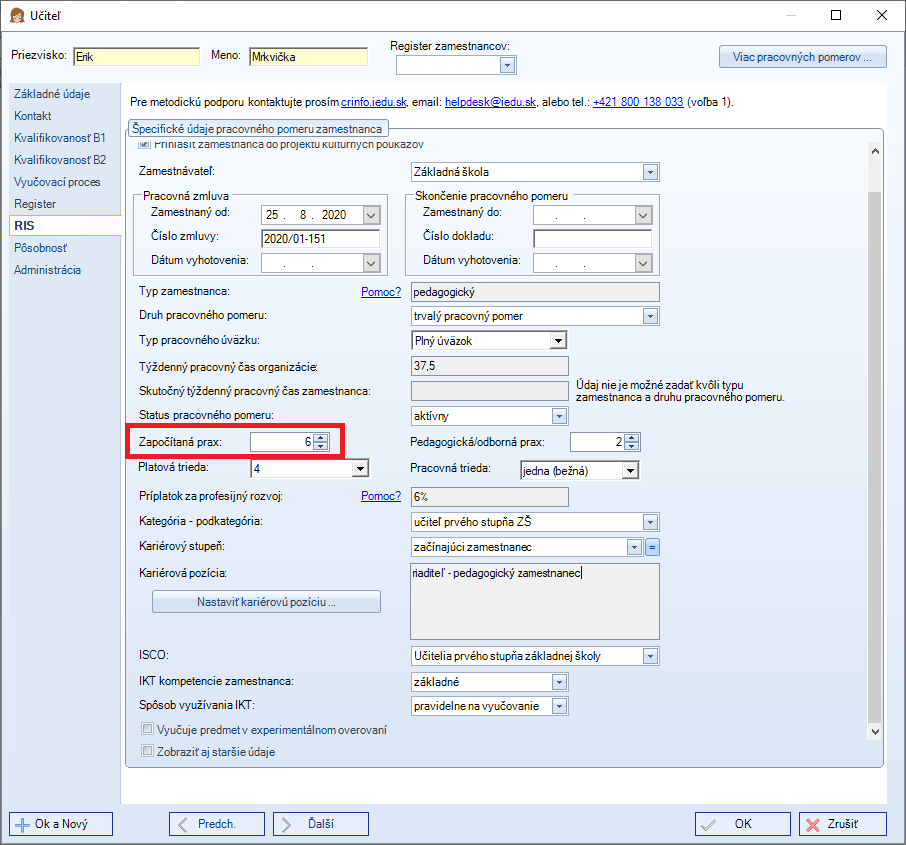This screenshot has width=906, height=845.
Task: Open Zamestnaný do date picker
Action: click(643, 216)
